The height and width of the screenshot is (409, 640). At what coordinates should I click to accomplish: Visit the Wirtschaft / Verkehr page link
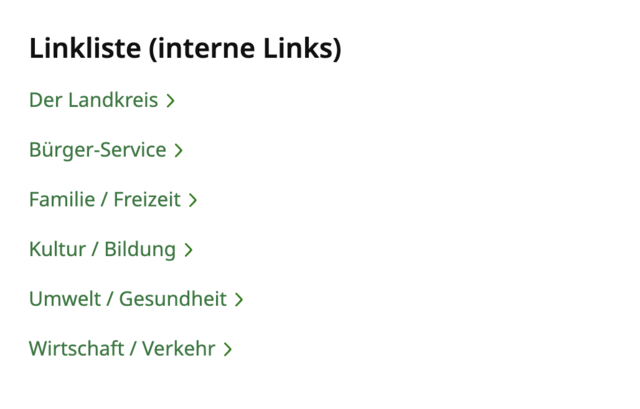131,349
